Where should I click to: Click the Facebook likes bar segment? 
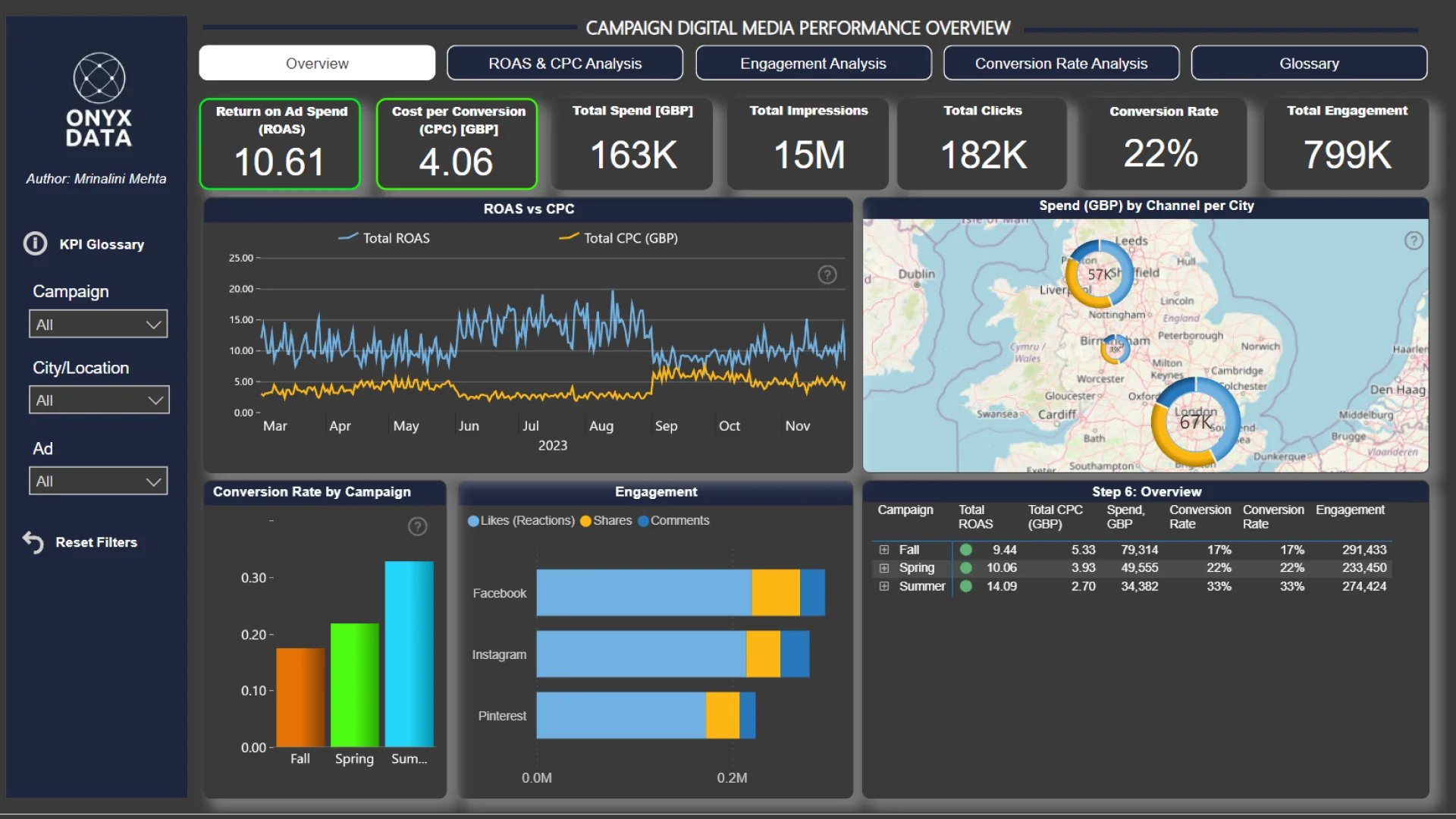click(644, 593)
